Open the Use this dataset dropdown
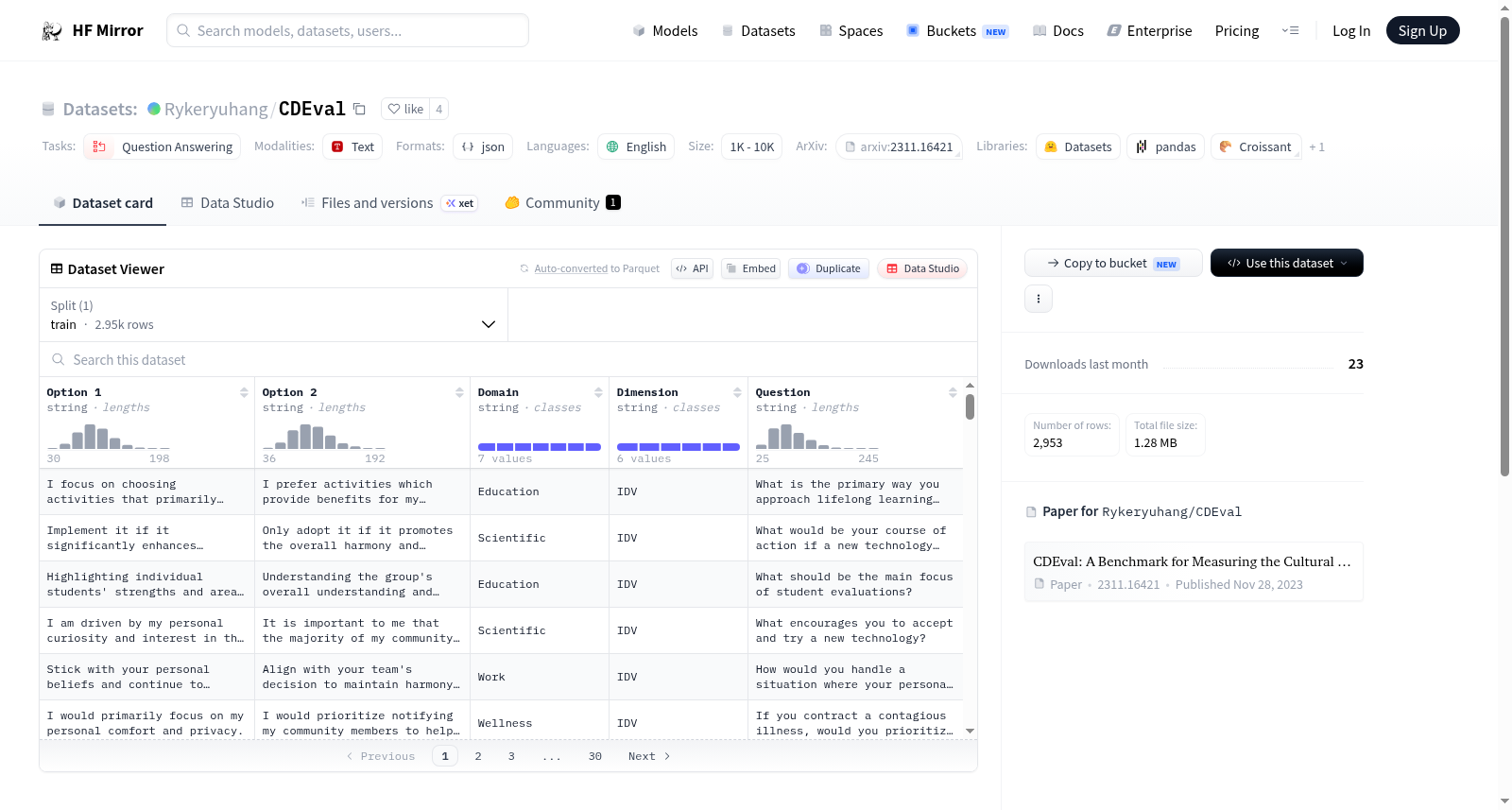 (x=1286, y=263)
